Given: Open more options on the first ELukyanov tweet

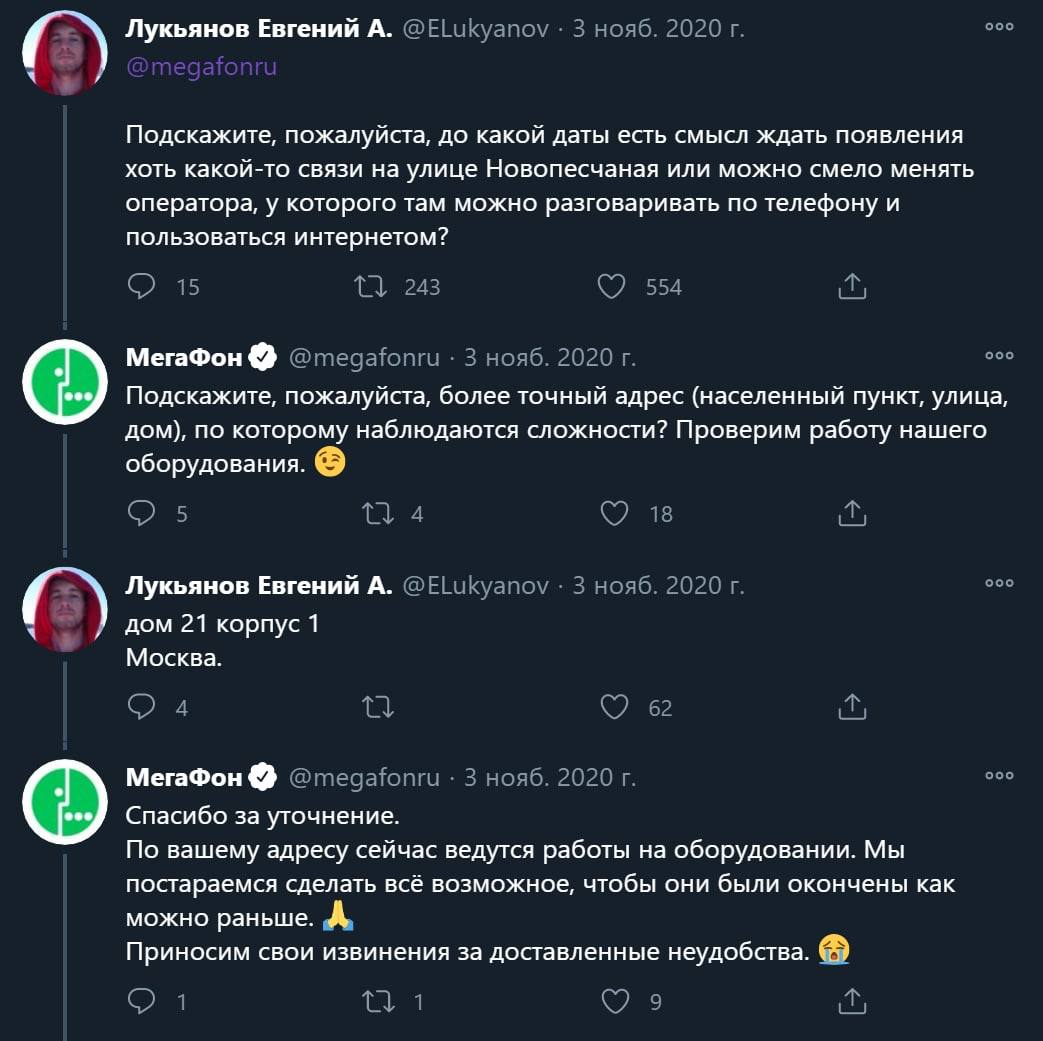Looking at the screenshot, I should point(999,27).
